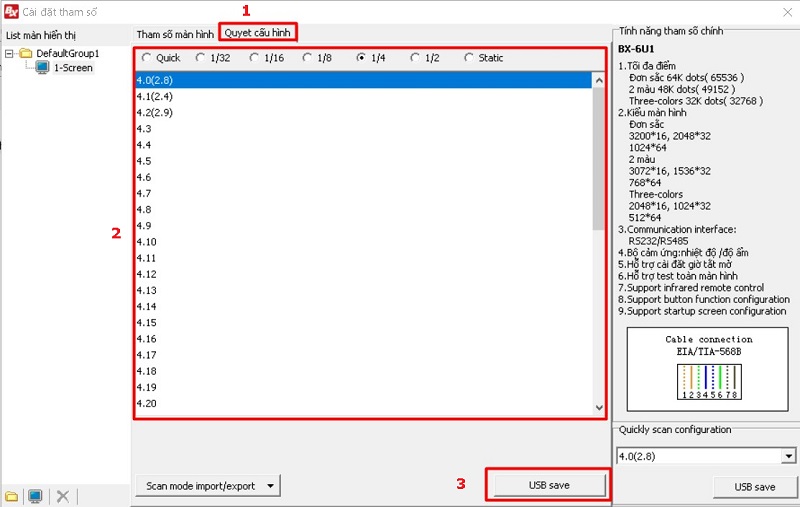Select scan entry 4.13
800x507 pixels.
363,290
